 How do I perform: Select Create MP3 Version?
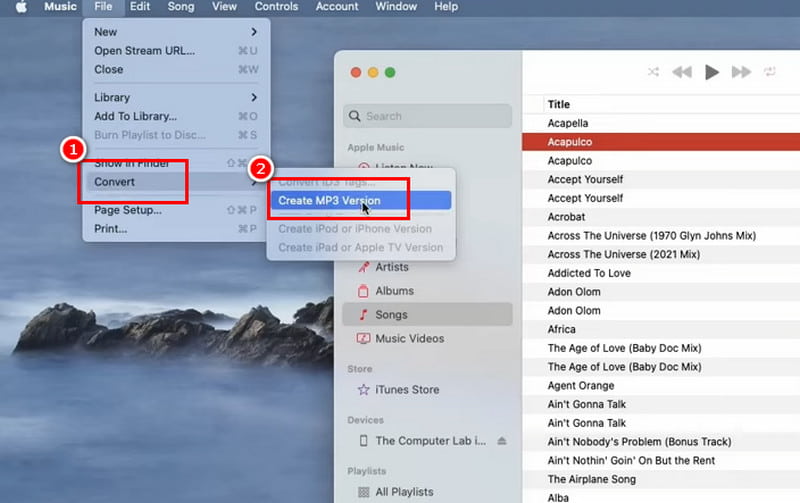click(x=361, y=200)
